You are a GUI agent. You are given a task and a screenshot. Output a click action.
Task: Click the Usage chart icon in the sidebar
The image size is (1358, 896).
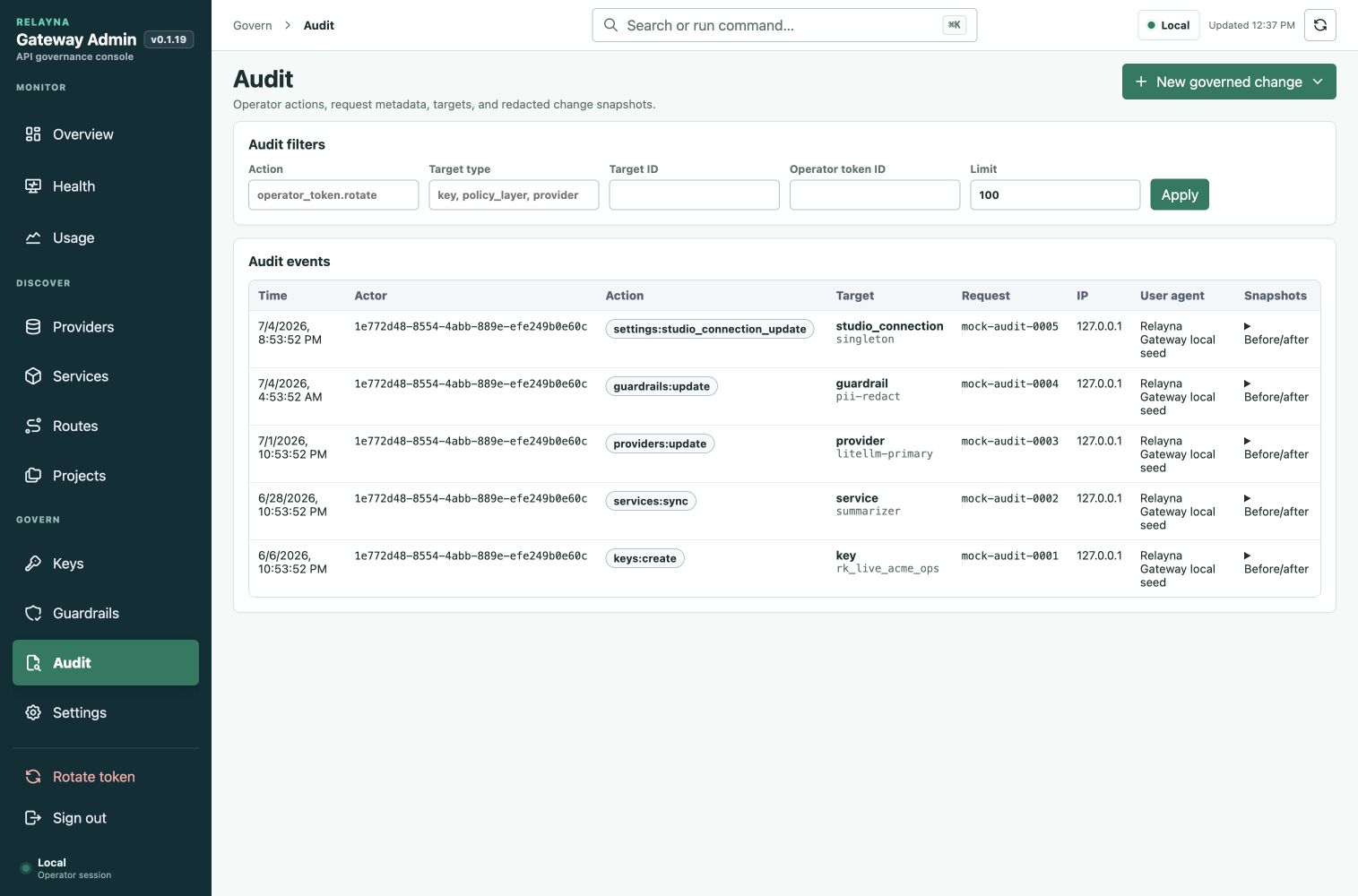pyautogui.click(x=33, y=237)
